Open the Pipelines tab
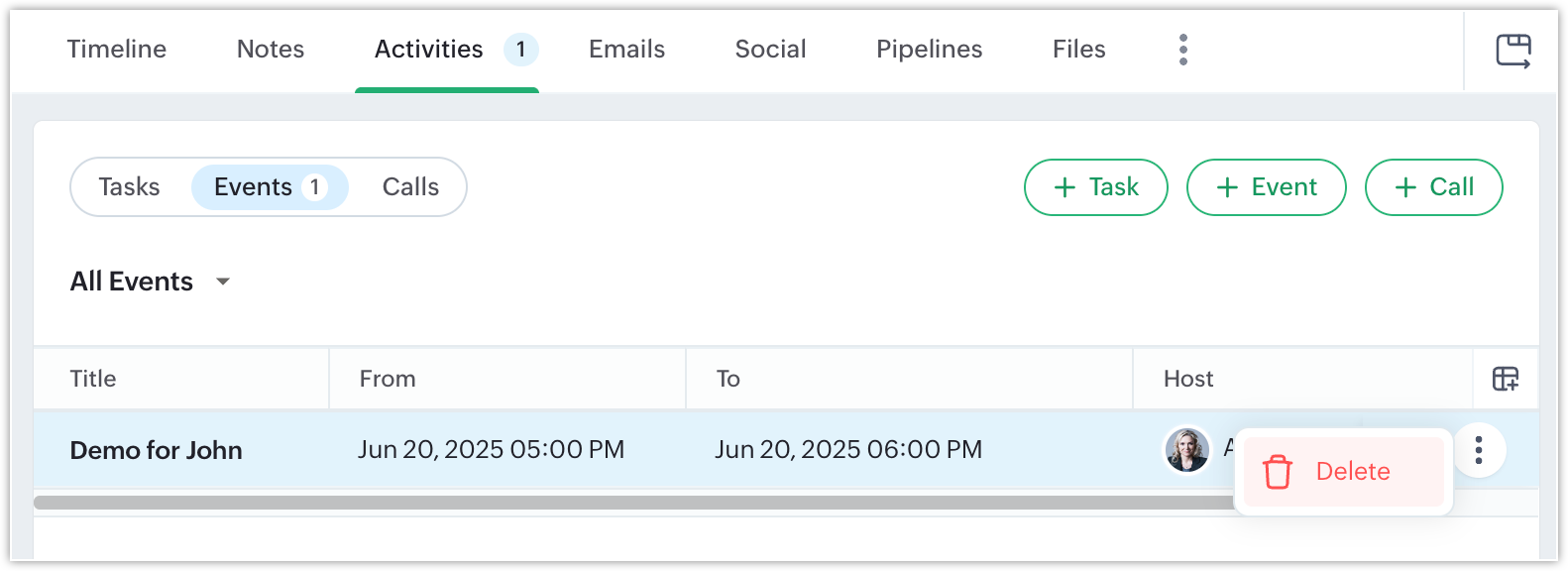This screenshot has width=1568, height=571. [929, 50]
